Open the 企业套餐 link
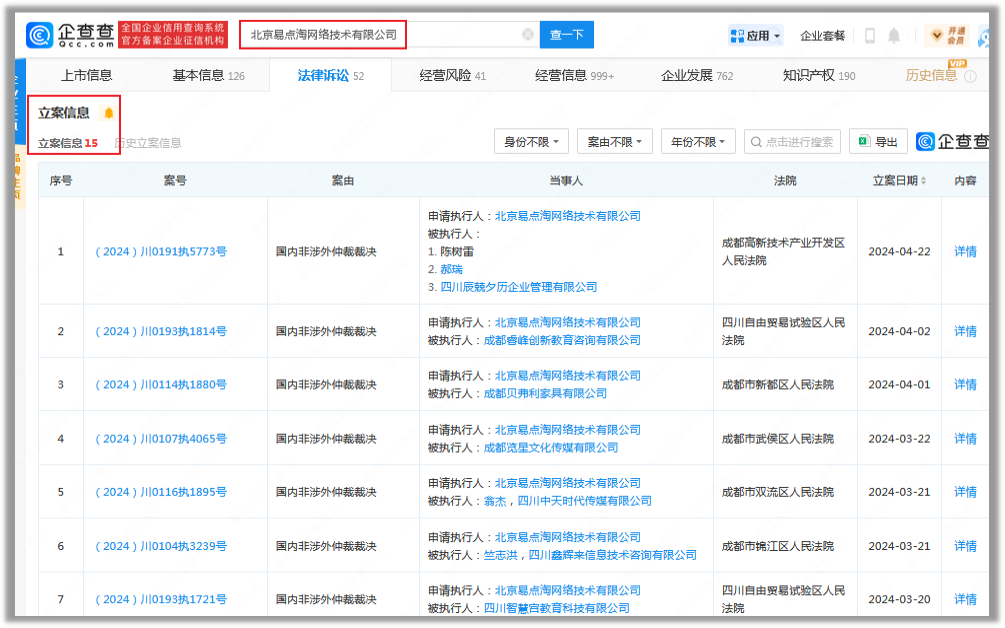The image size is (1005, 628). pos(822,36)
